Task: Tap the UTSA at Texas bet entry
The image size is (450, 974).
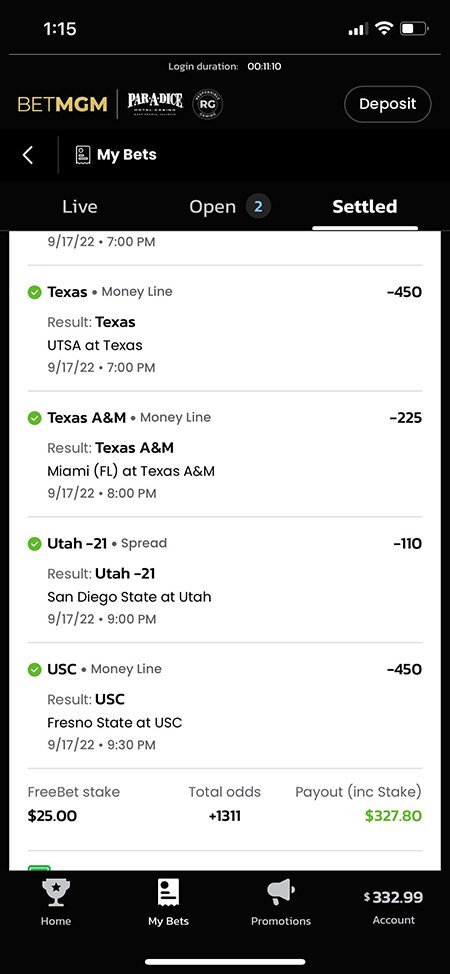Action: tap(225, 329)
